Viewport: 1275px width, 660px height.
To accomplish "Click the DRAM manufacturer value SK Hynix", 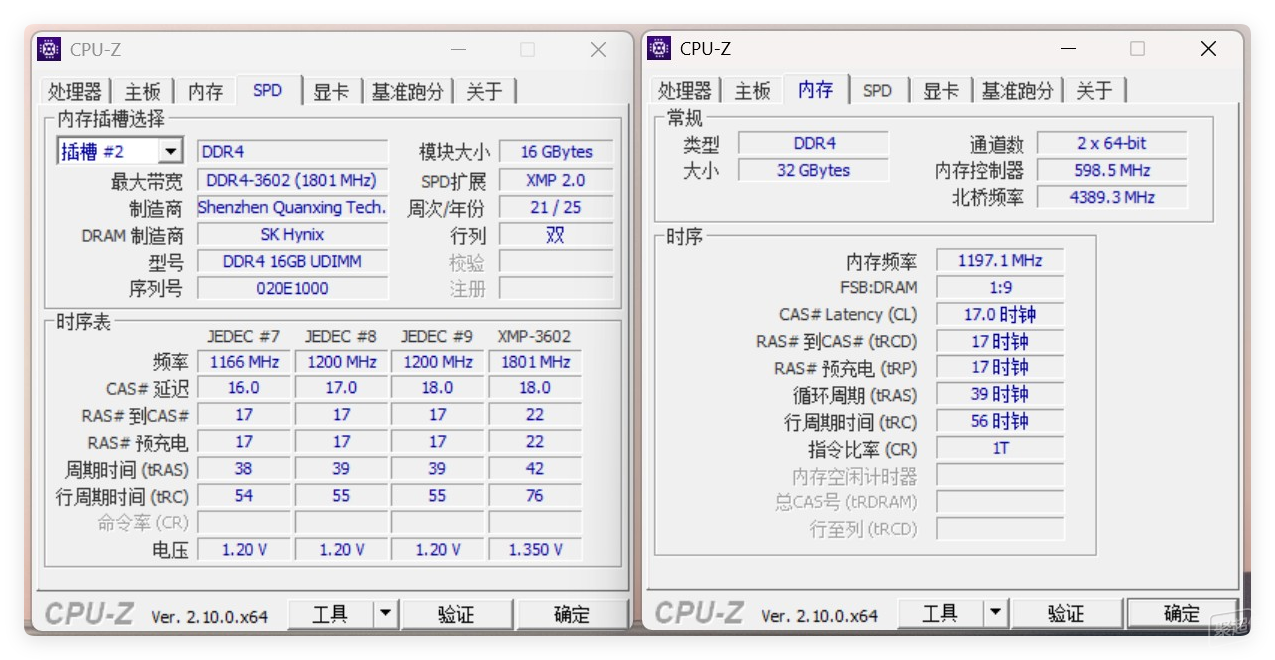I will (x=292, y=235).
